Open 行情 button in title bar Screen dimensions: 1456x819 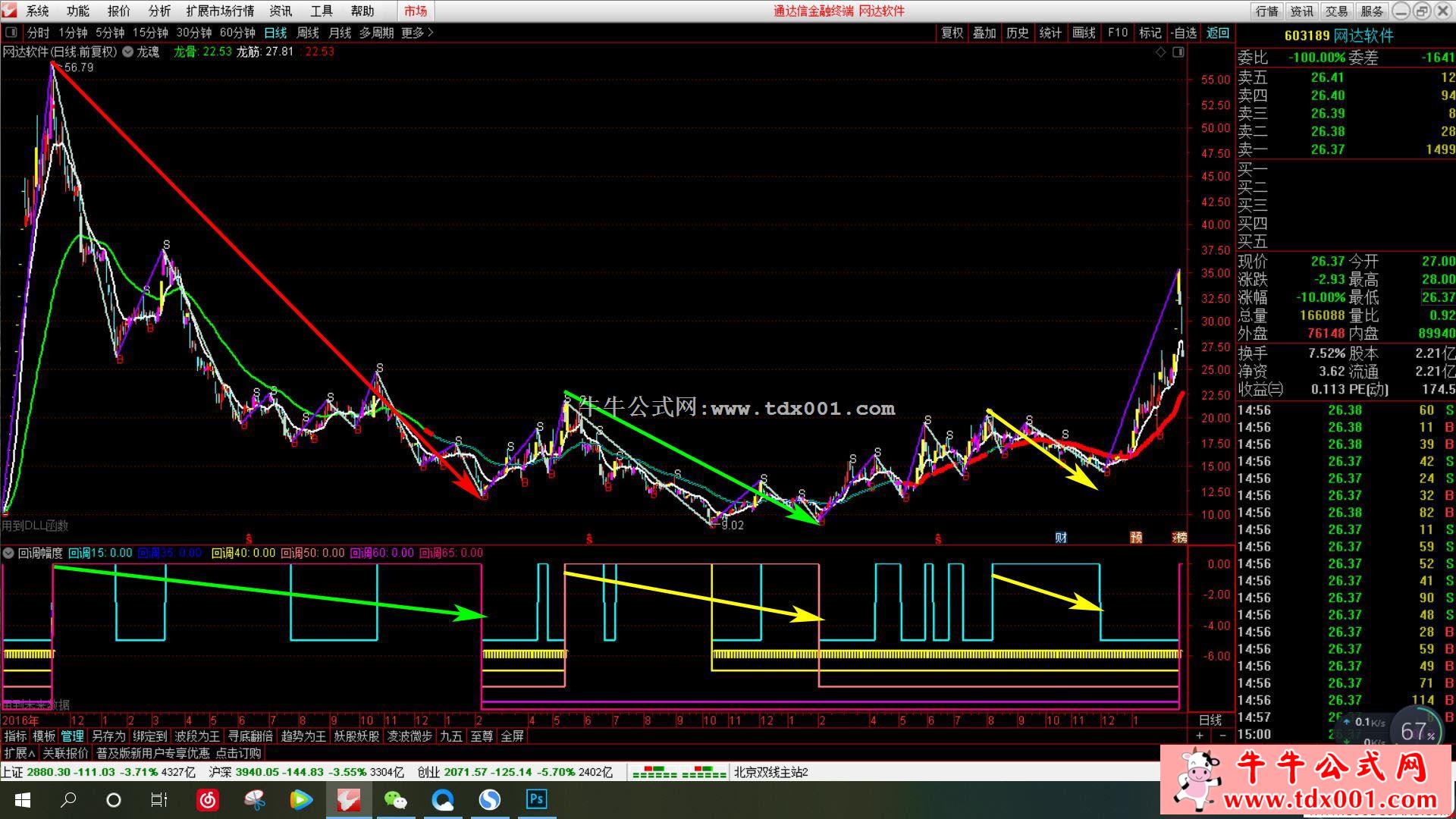click(x=1266, y=11)
